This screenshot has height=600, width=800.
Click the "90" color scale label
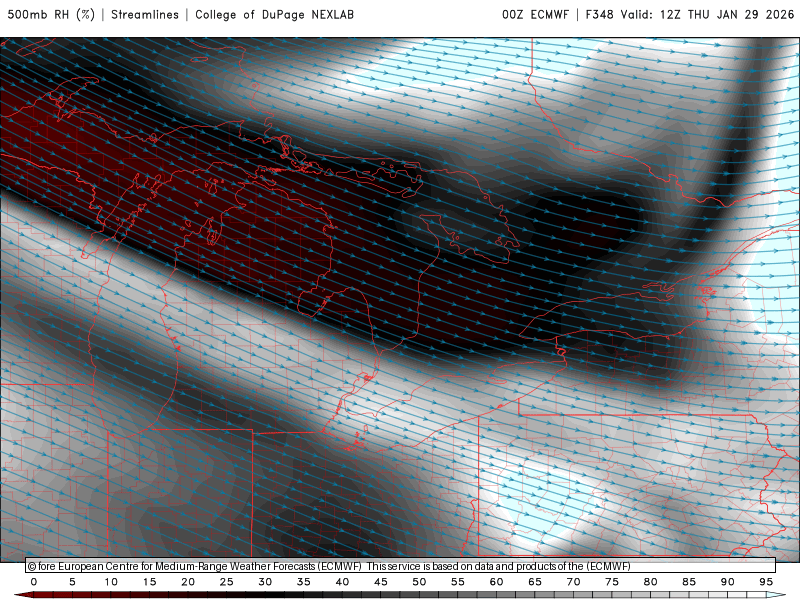click(728, 582)
